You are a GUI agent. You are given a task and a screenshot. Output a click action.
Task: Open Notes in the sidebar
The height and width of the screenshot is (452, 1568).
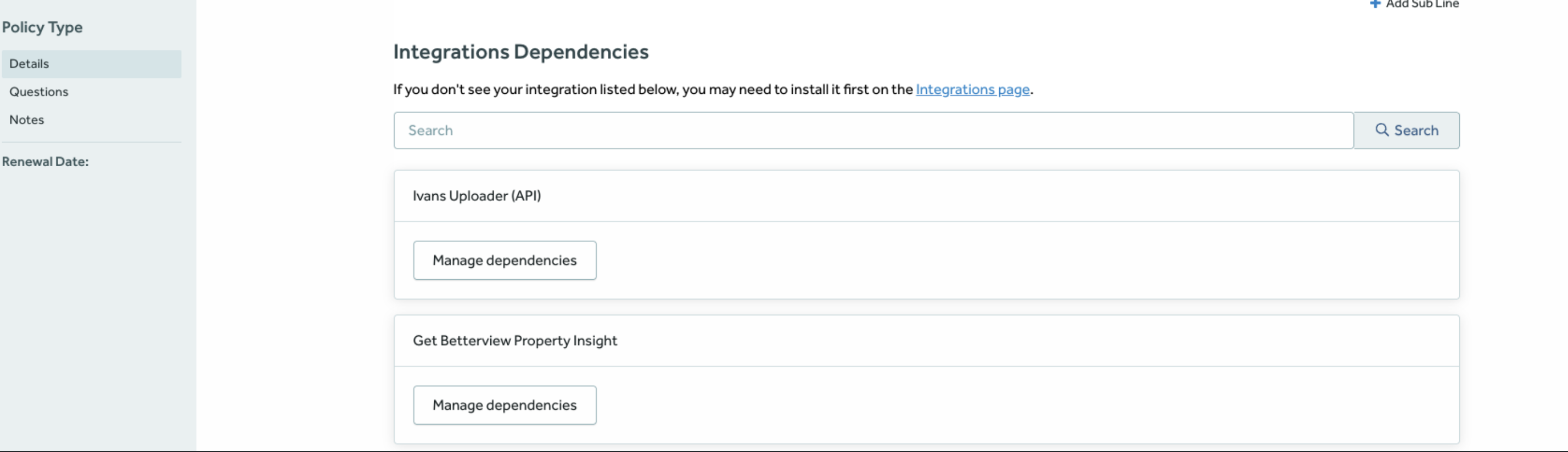[x=27, y=120]
